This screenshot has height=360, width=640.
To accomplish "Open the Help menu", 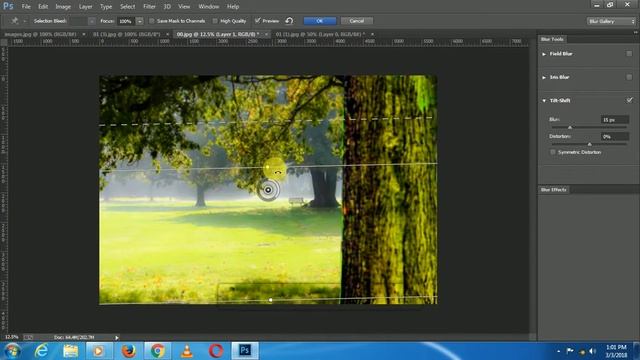I will (x=233, y=7).
